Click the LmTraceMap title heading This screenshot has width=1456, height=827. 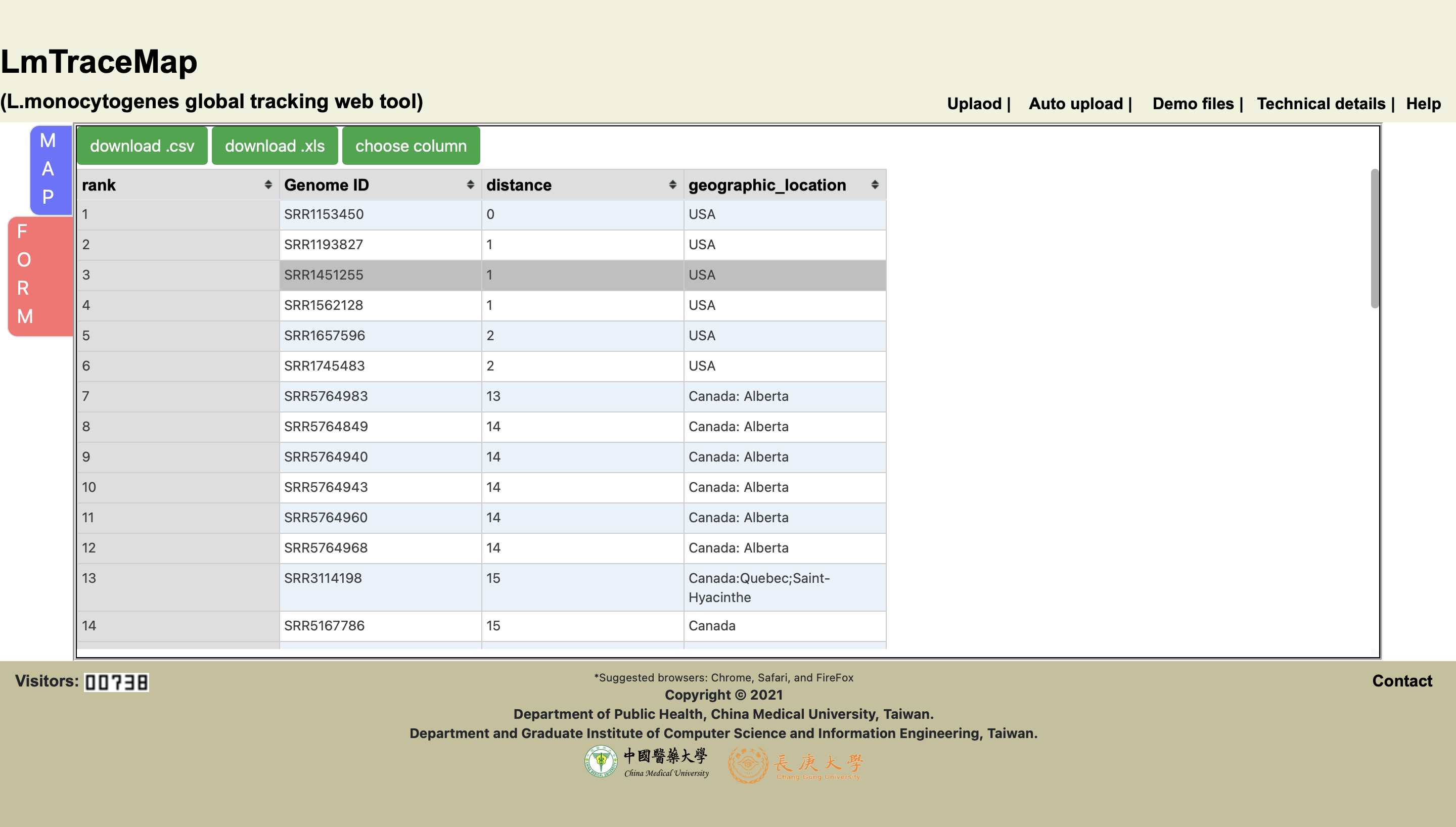click(x=99, y=61)
